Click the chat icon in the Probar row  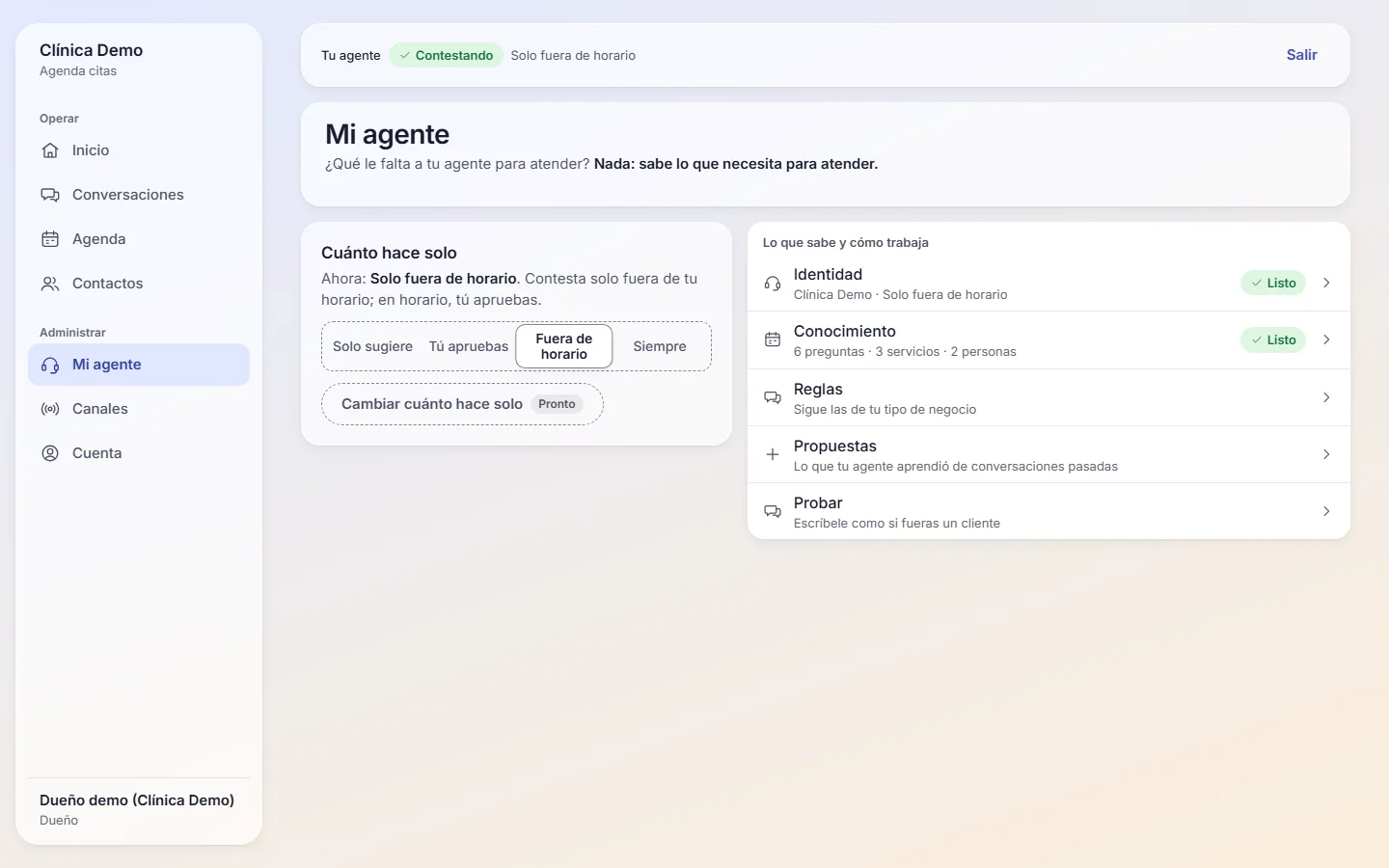click(x=773, y=511)
